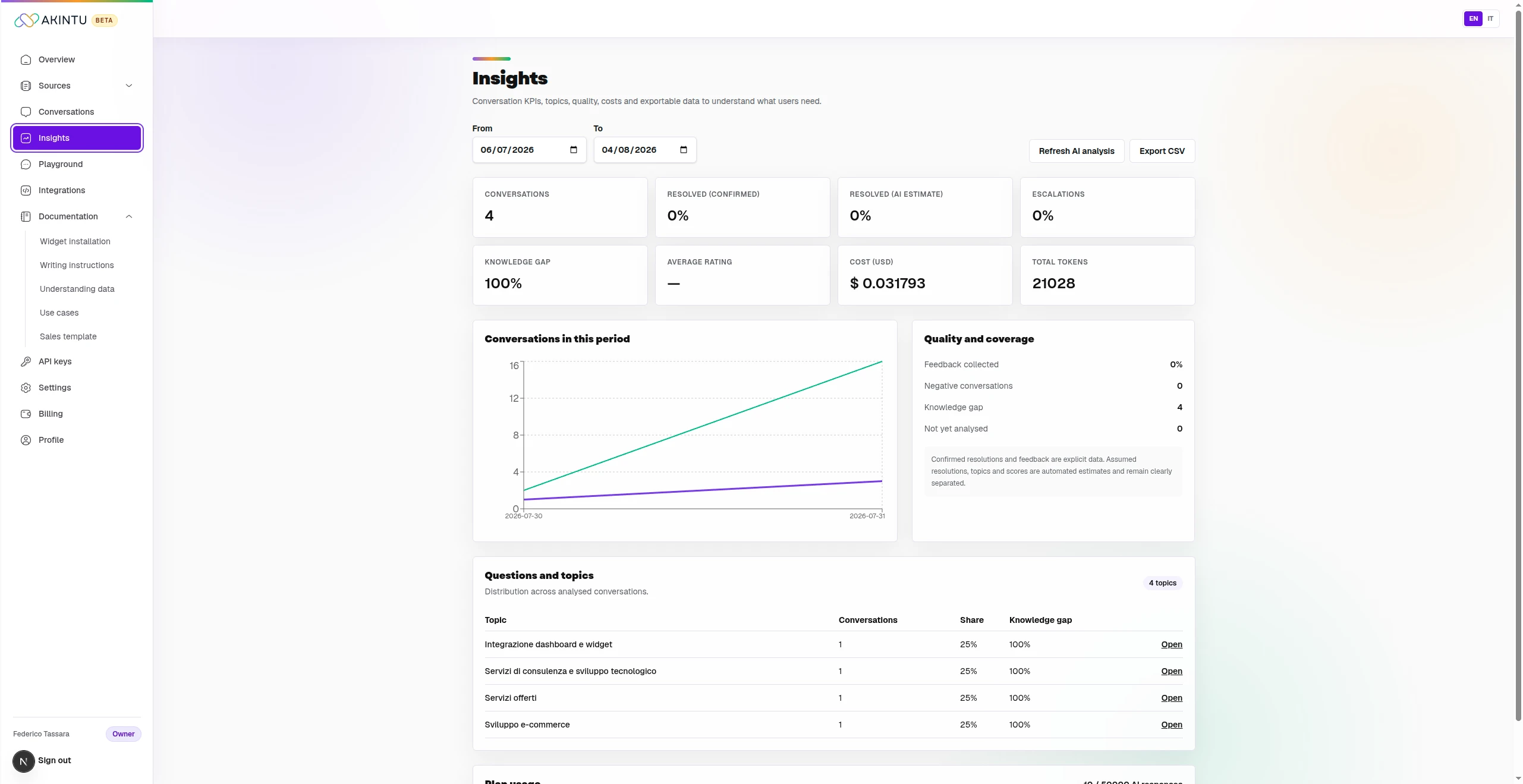Expand the Sources menu chevron
The height and width of the screenshot is (784, 1523).
coord(129,86)
